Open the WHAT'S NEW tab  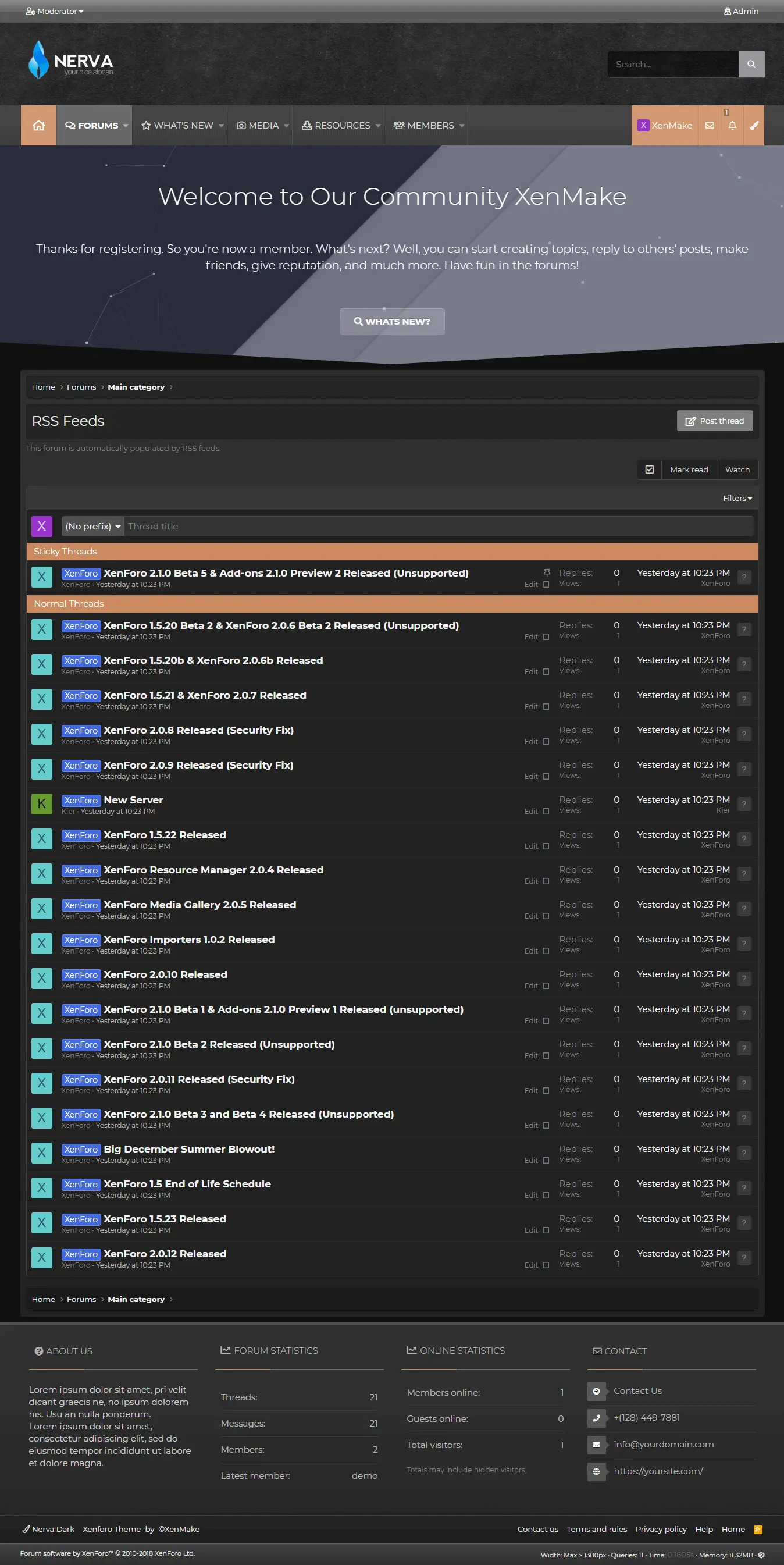(x=177, y=125)
